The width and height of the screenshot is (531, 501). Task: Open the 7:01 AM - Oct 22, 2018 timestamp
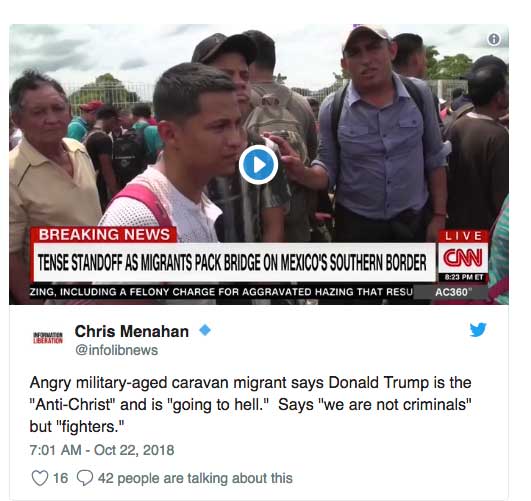(102, 450)
